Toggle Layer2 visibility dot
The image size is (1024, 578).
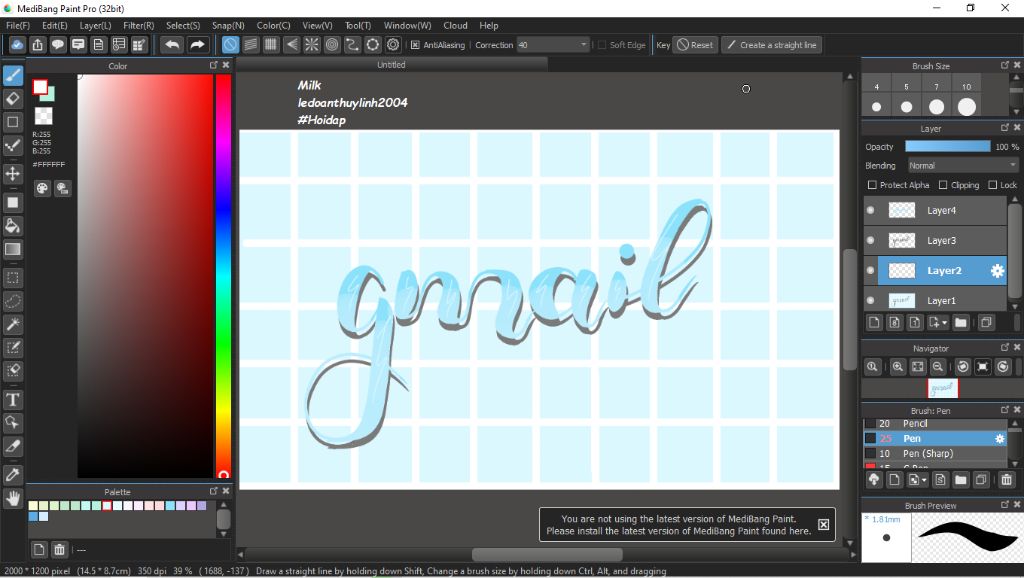coord(871,270)
